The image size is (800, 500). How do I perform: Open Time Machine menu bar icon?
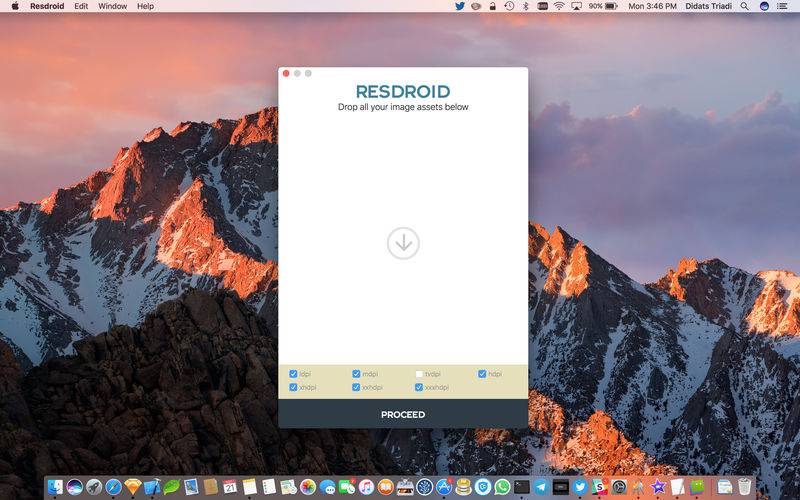509,6
